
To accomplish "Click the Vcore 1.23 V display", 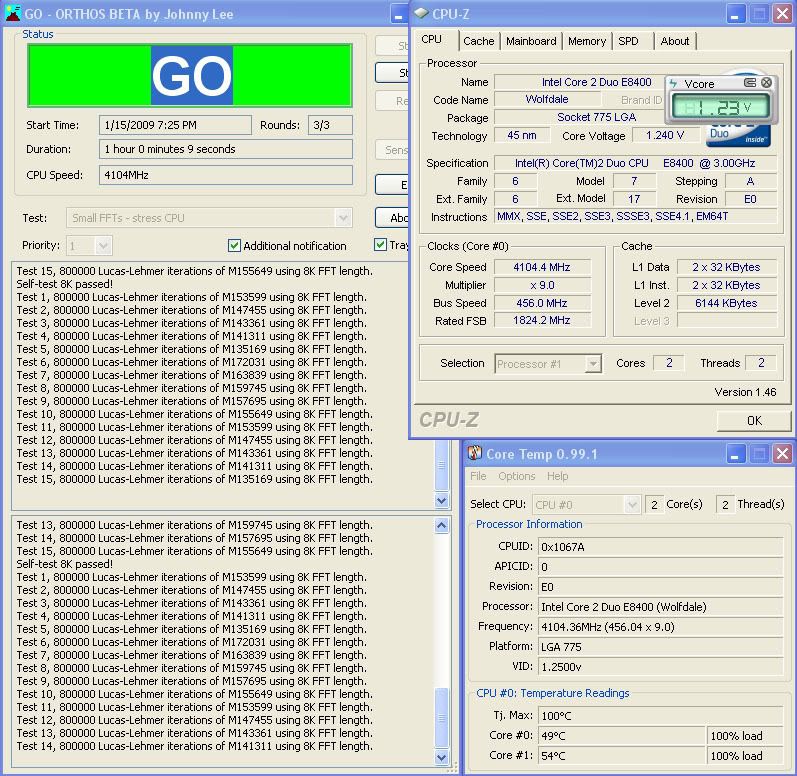I will 719,107.
